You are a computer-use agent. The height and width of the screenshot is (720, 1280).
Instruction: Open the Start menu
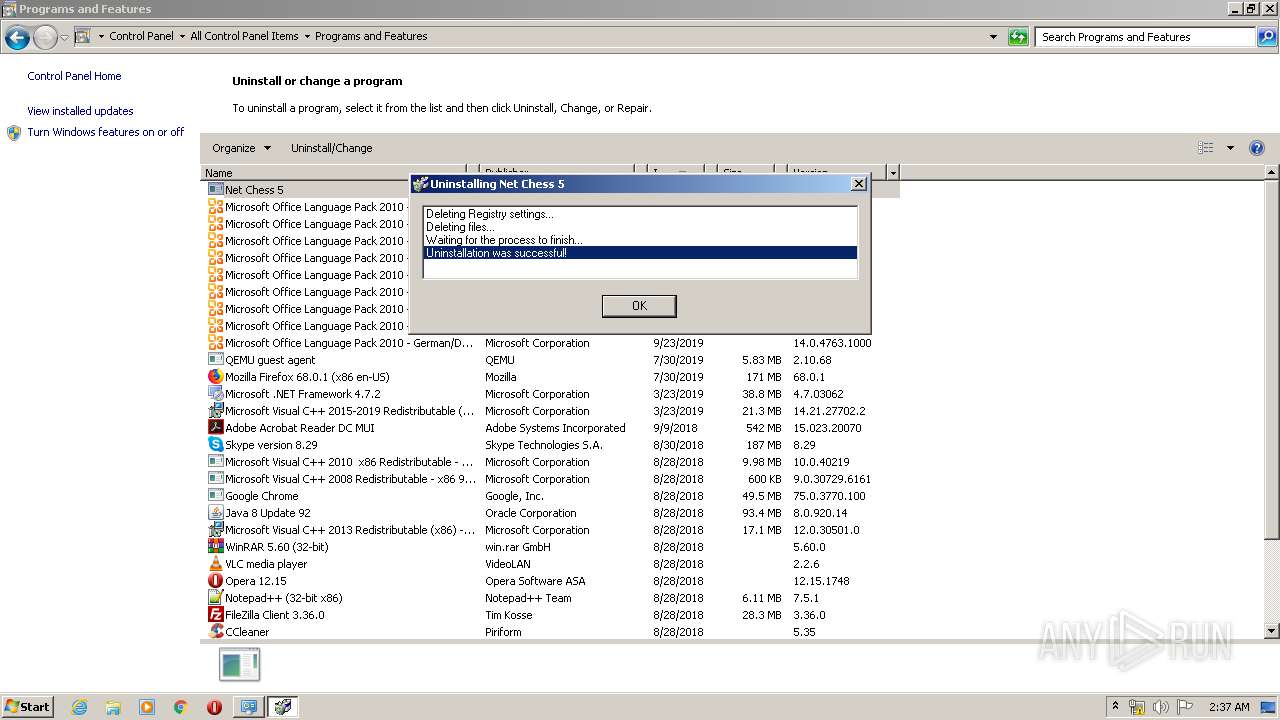point(28,707)
